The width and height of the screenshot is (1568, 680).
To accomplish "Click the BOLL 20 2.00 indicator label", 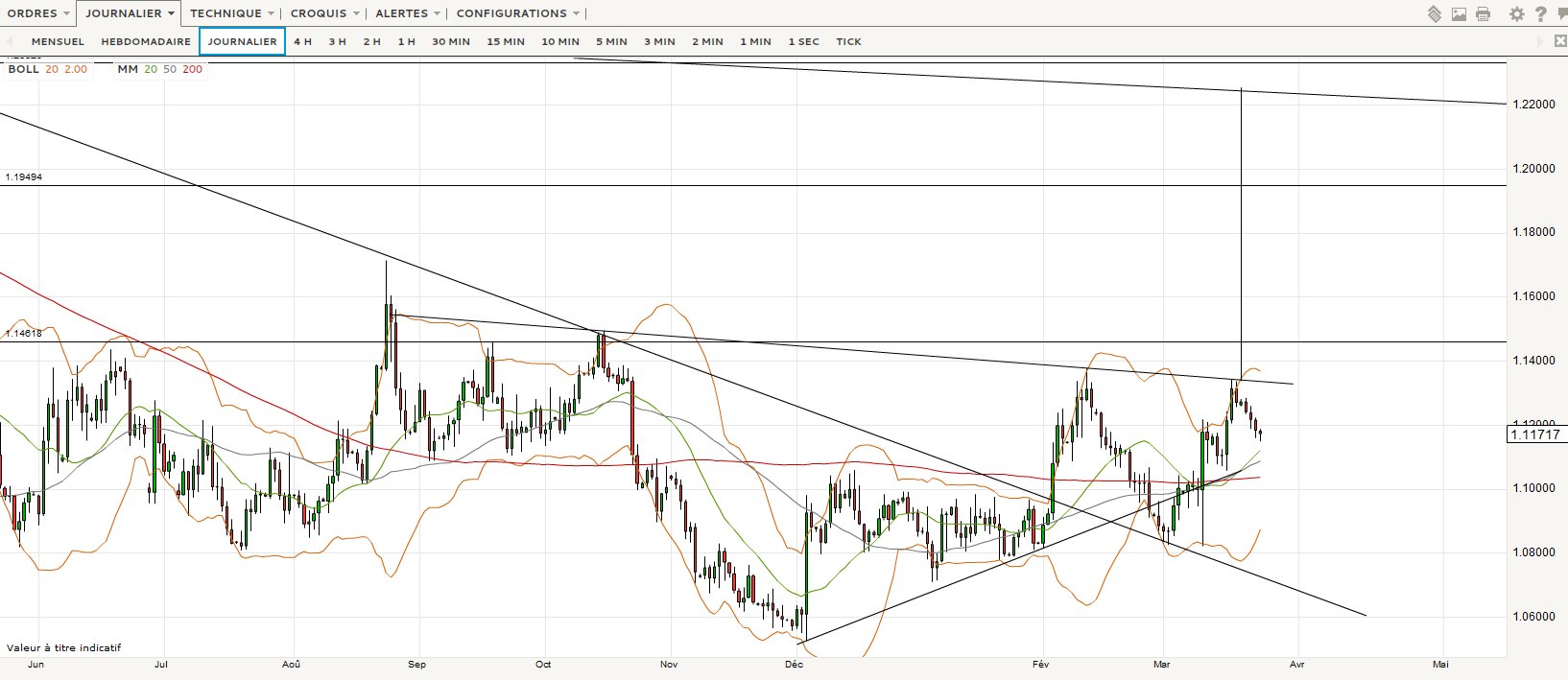I will [x=47, y=69].
